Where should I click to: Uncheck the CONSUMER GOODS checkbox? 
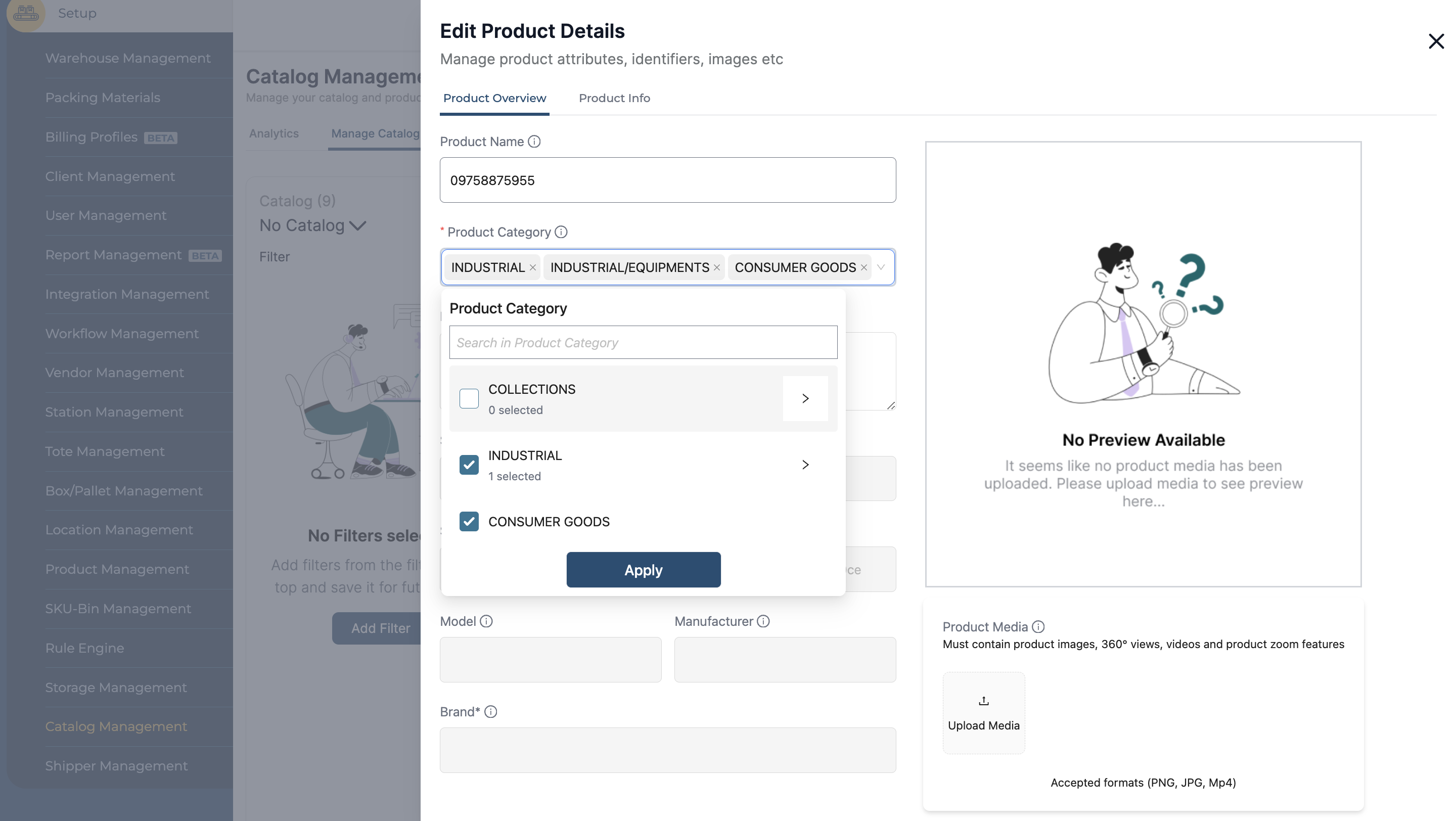pyautogui.click(x=469, y=522)
